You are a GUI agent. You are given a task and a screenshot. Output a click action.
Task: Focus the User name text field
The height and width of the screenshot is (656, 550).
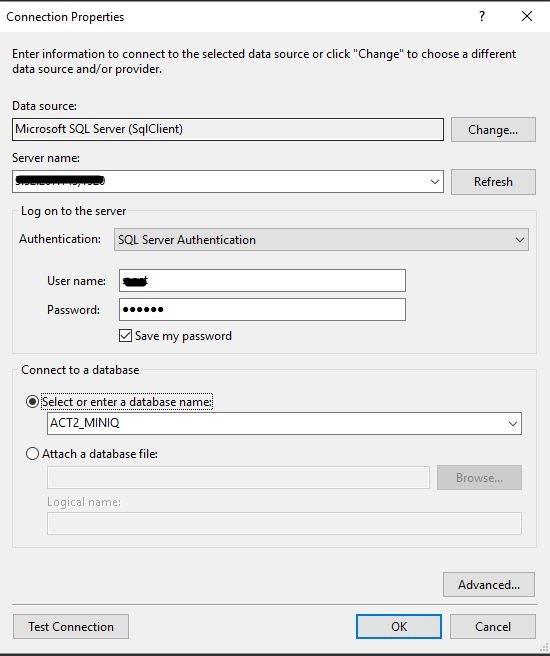click(x=262, y=280)
